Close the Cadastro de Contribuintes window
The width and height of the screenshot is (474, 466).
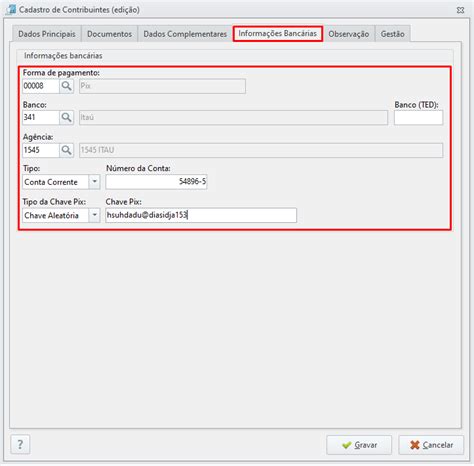click(460, 10)
